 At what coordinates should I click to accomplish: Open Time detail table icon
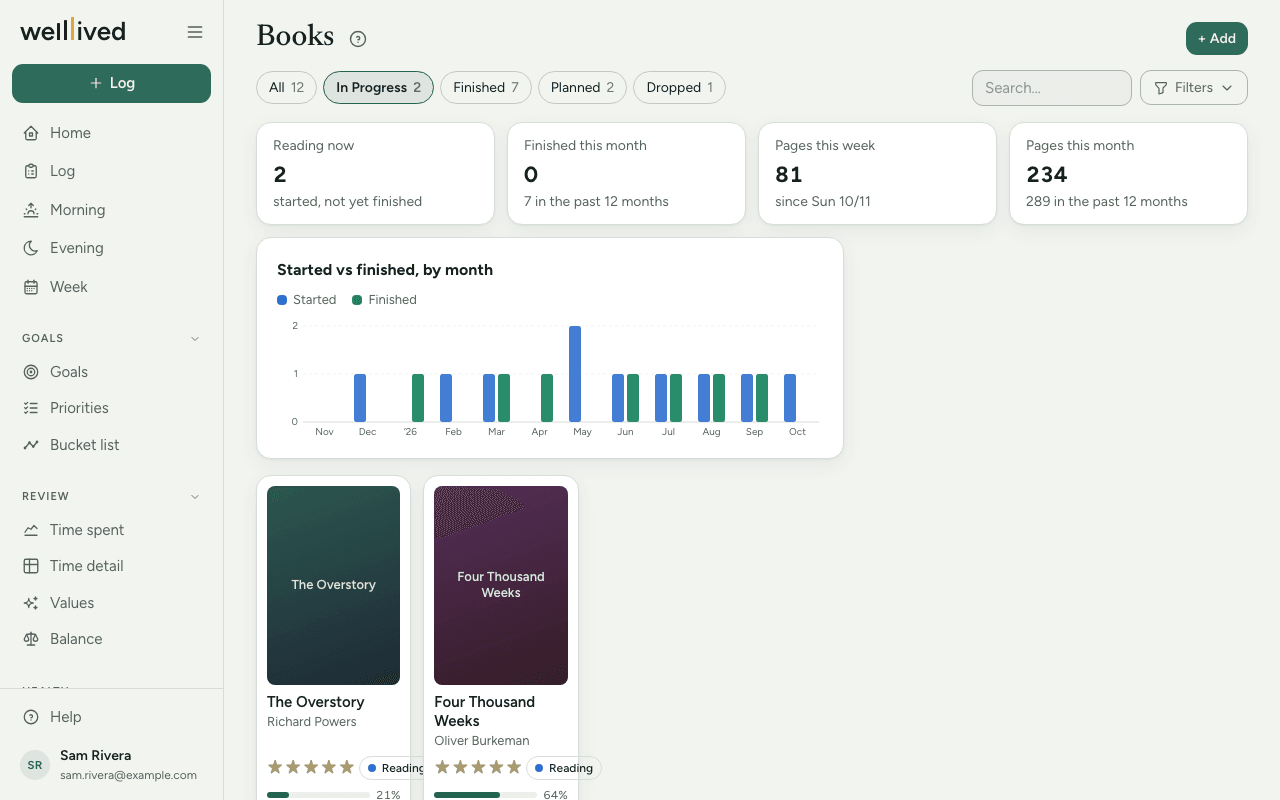click(x=31, y=566)
